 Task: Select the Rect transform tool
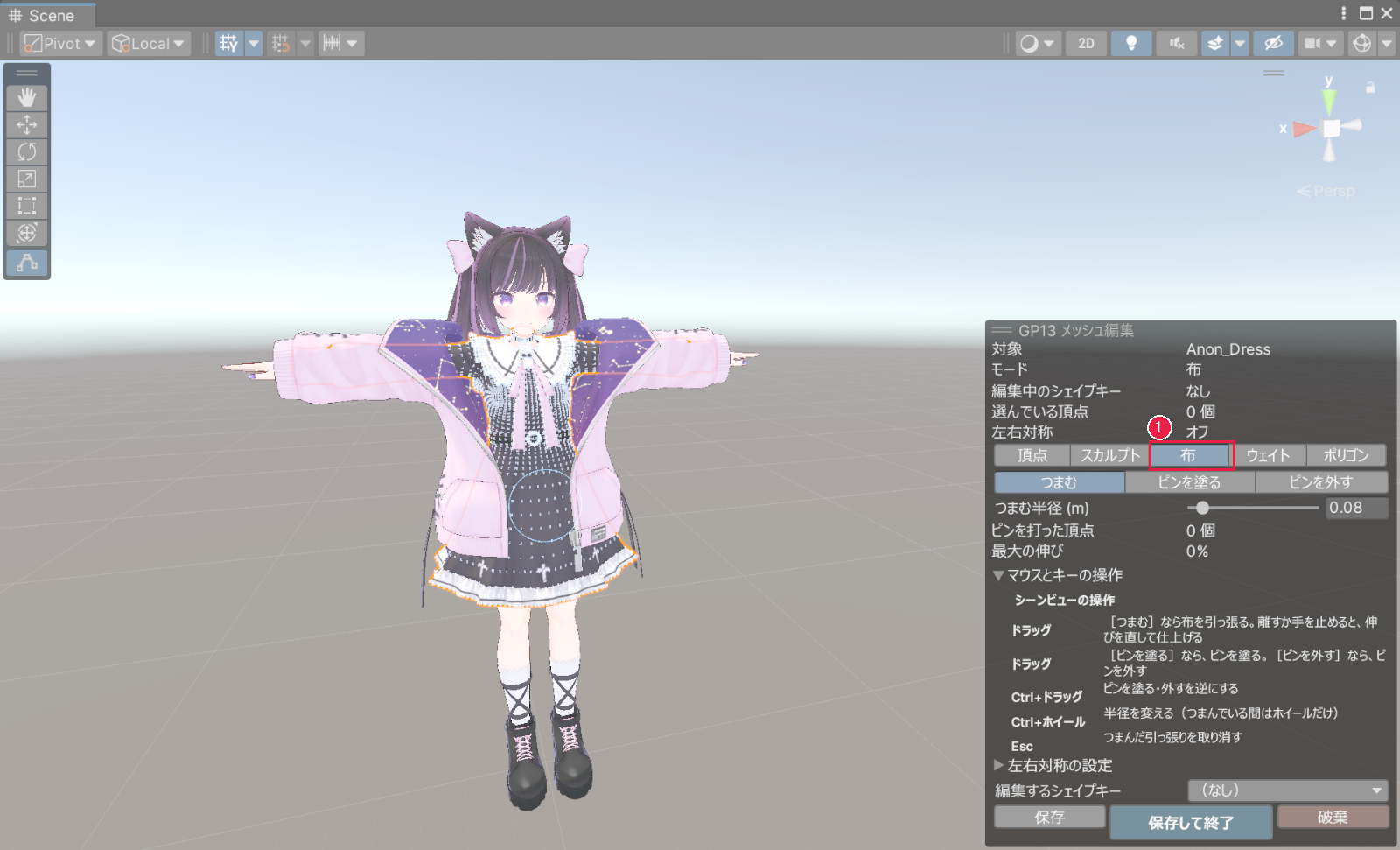(x=27, y=206)
